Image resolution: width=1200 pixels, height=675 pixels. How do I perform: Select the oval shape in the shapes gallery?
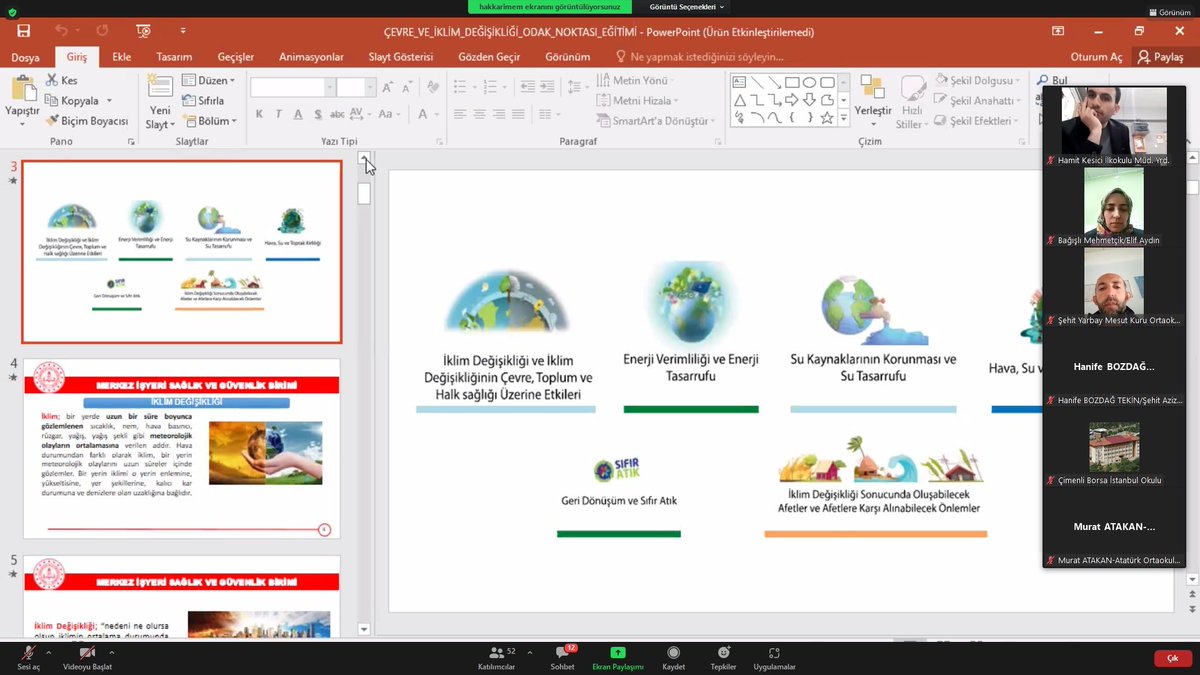(810, 82)
